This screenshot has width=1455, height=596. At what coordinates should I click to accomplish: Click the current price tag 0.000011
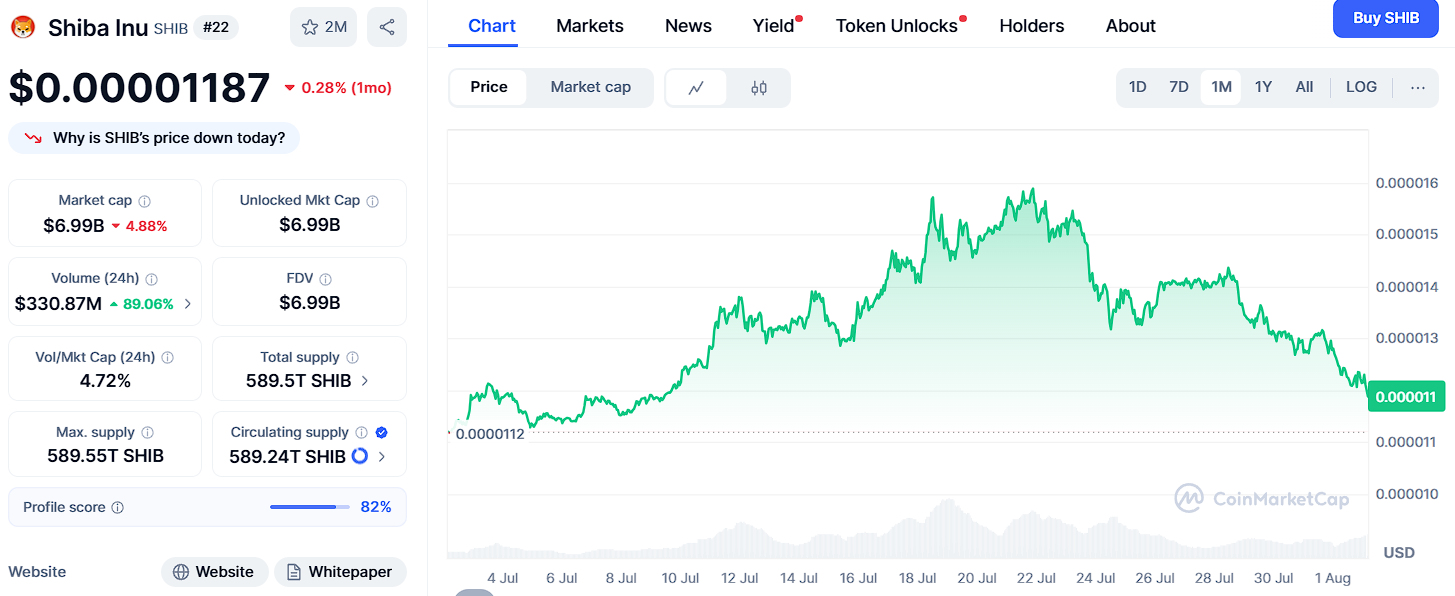[1405, 397]
